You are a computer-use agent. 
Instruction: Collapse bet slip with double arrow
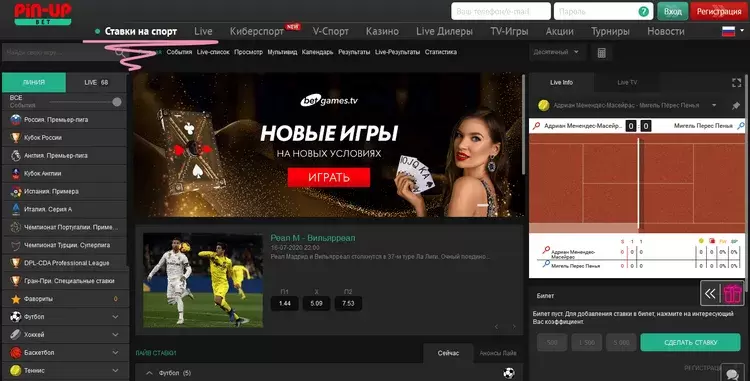point(710,294)
